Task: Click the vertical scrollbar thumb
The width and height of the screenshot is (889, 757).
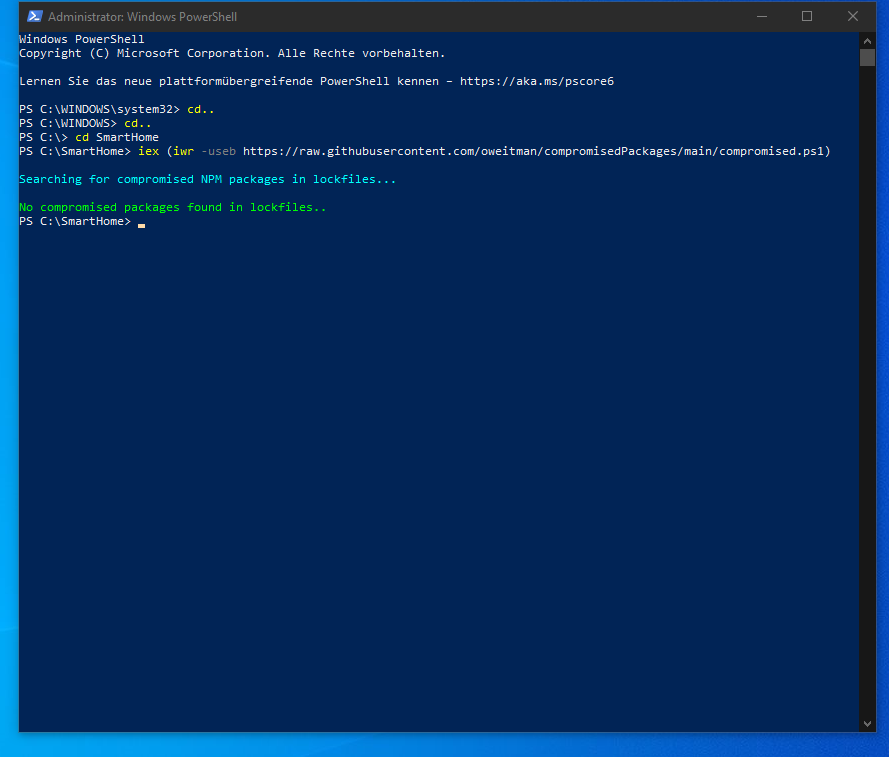Action: click(867, 58)
